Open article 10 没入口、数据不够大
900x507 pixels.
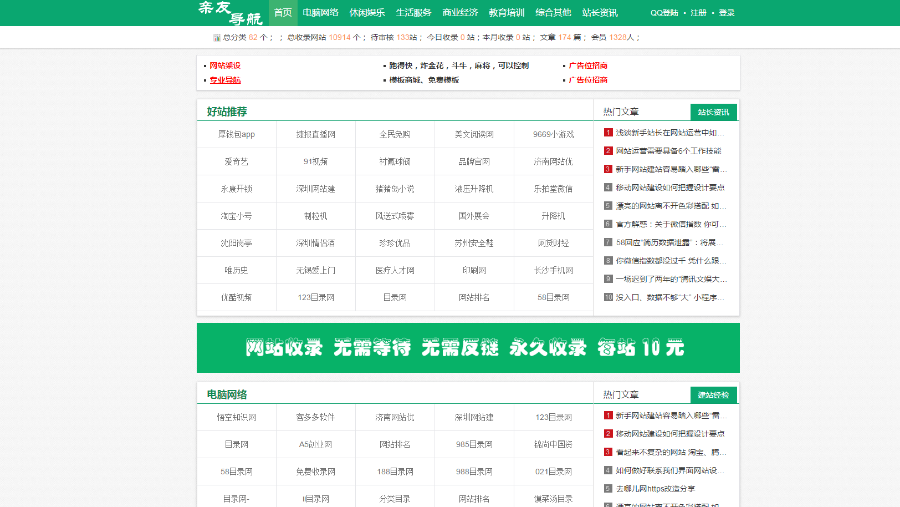pos(670,297)
